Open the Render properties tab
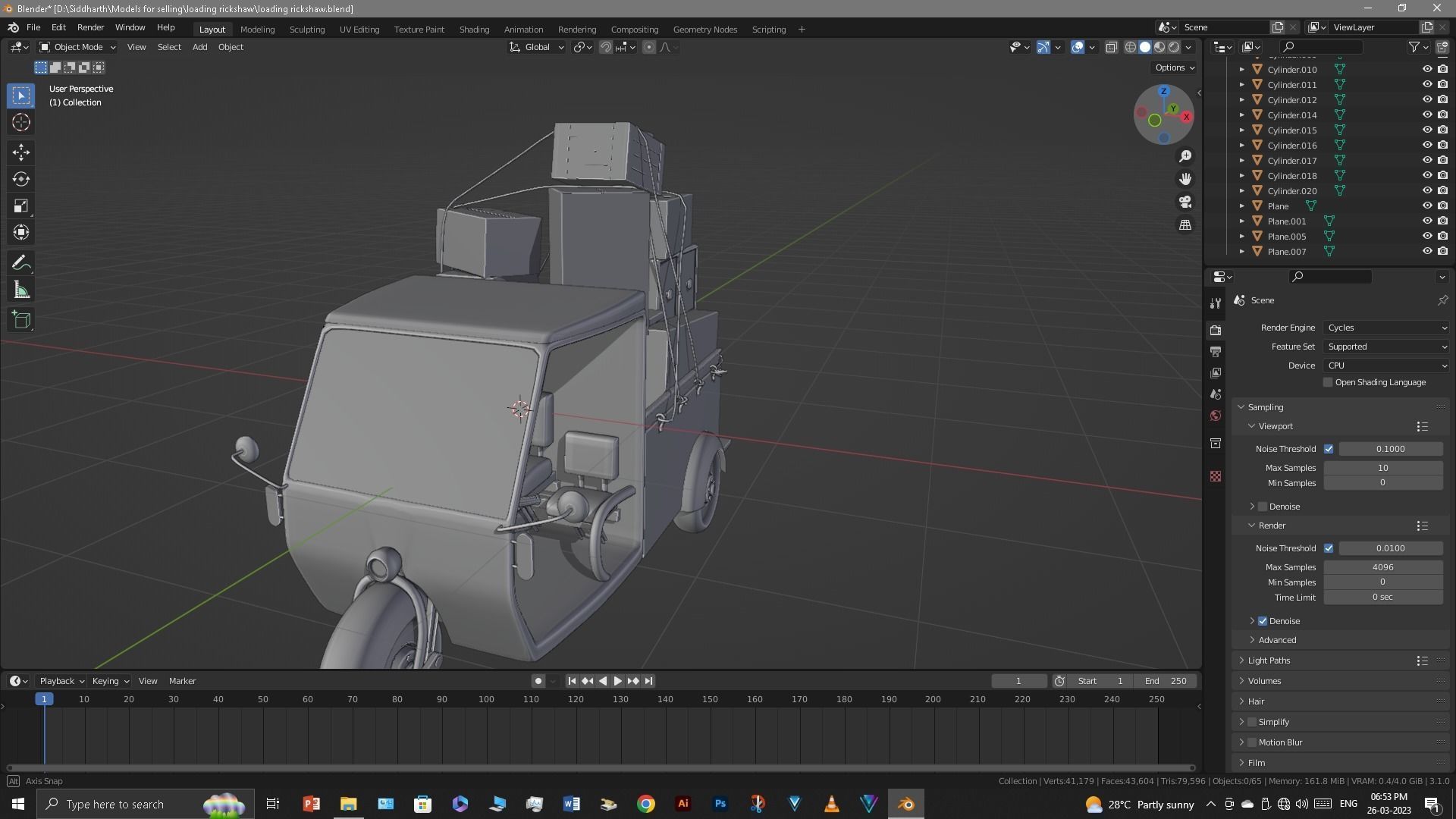This screenshot has width=1456, height=819. pyautogui.click(x=1216, y=331)
